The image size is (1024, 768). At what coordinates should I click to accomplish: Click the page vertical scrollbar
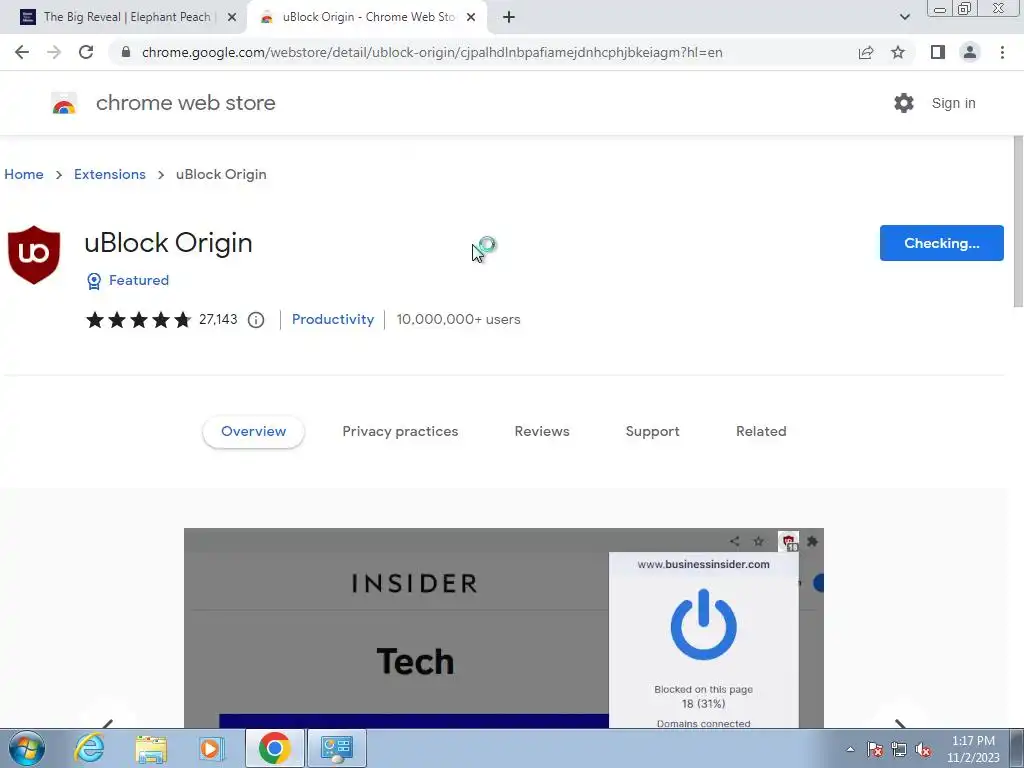(1018, 222)
